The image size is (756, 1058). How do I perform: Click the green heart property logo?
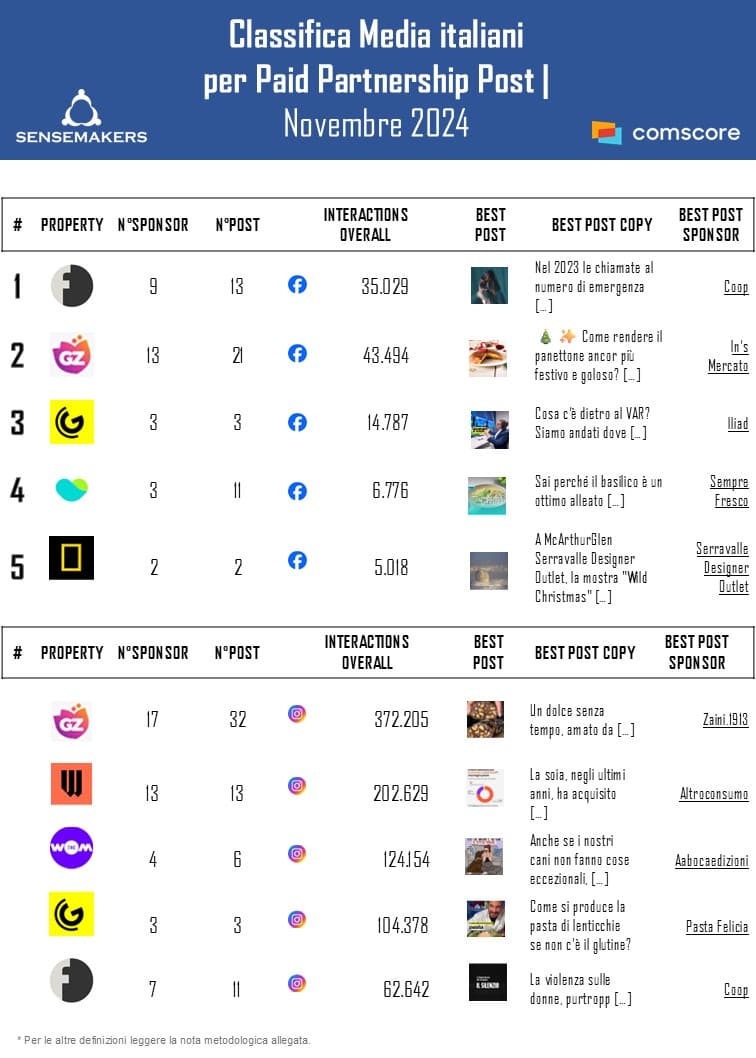pos(72,489)
